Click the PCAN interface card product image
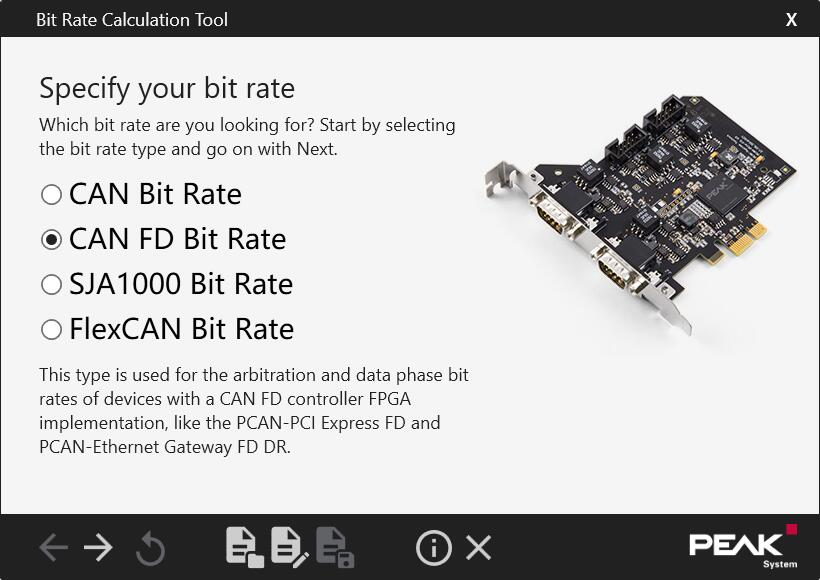This screenshot has height=580, width=820. coord(641,214)
